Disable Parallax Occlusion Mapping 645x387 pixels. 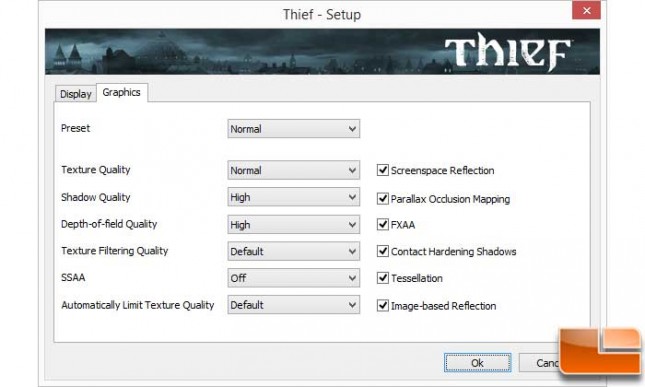(x=383, y=199)
